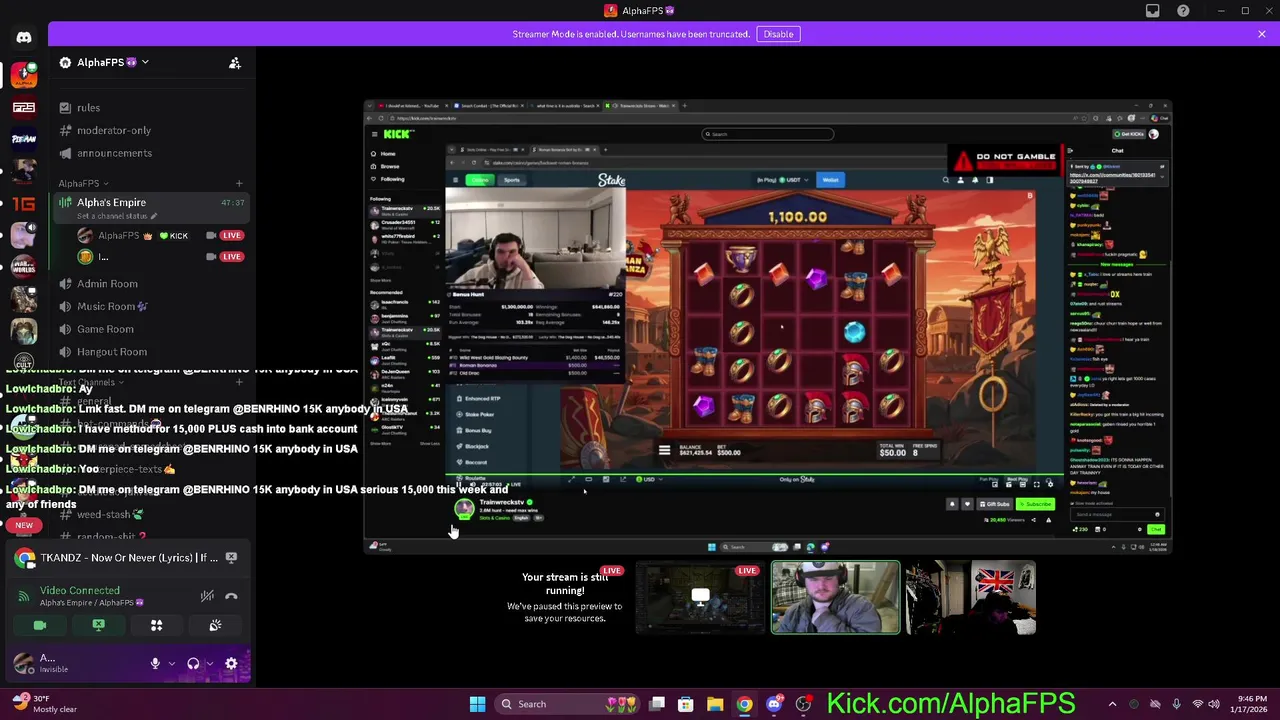Dismiss the Streamer Mode banner
Viewport: 1280px width, 720px height.
(x=1262, y=34)
